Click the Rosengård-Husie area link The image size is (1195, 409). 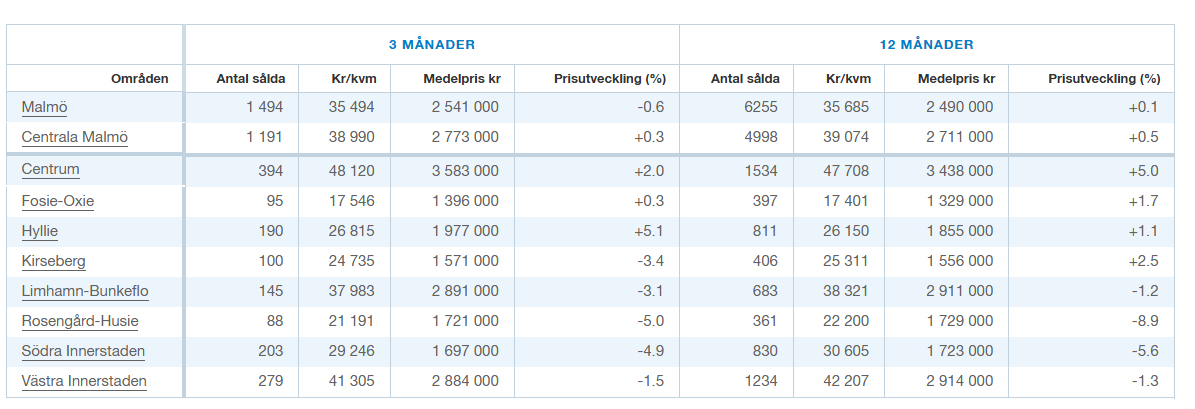pos(80,322)
